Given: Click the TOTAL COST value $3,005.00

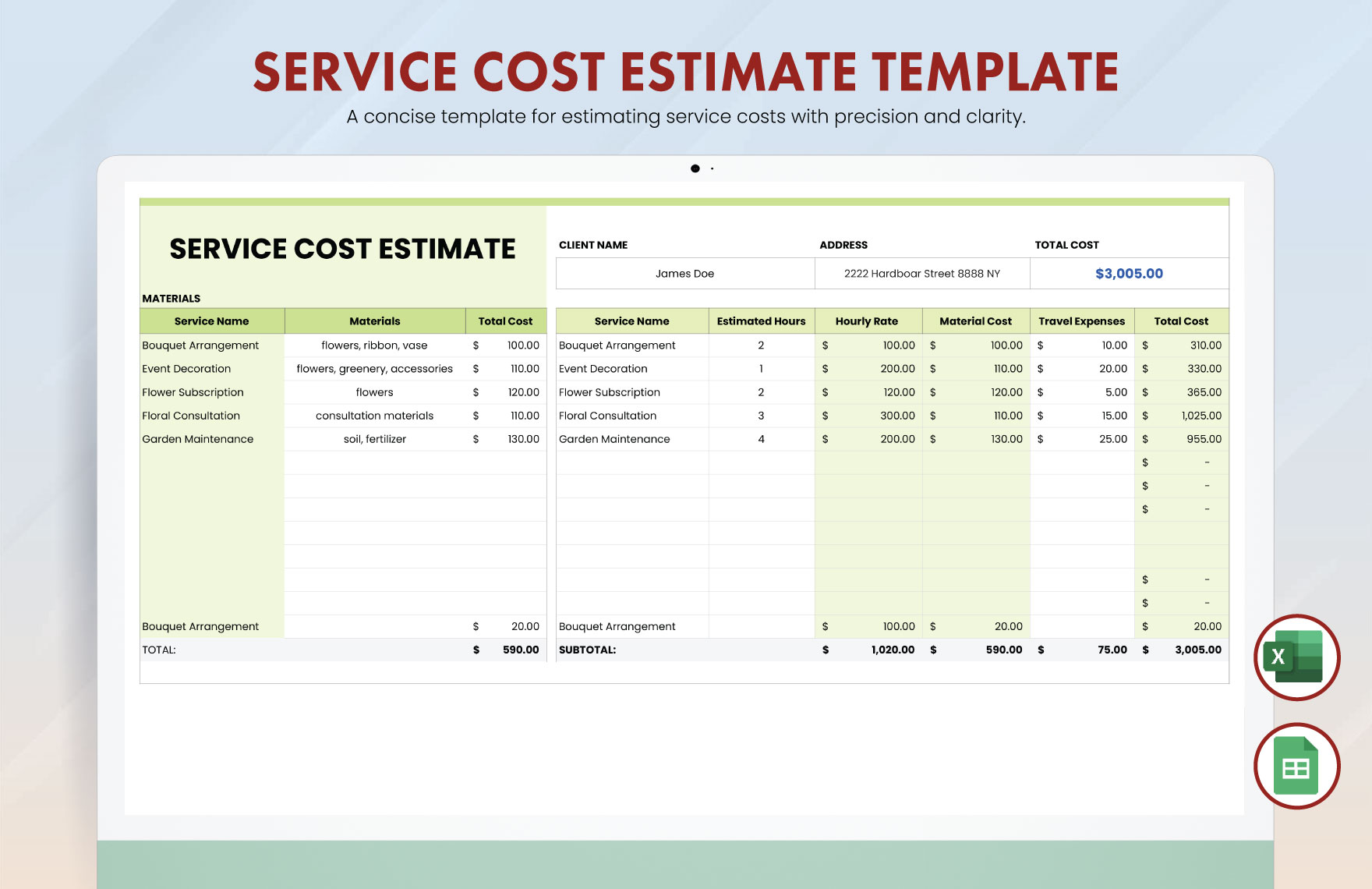Looking at the screenshot, I should point(1127,274).
